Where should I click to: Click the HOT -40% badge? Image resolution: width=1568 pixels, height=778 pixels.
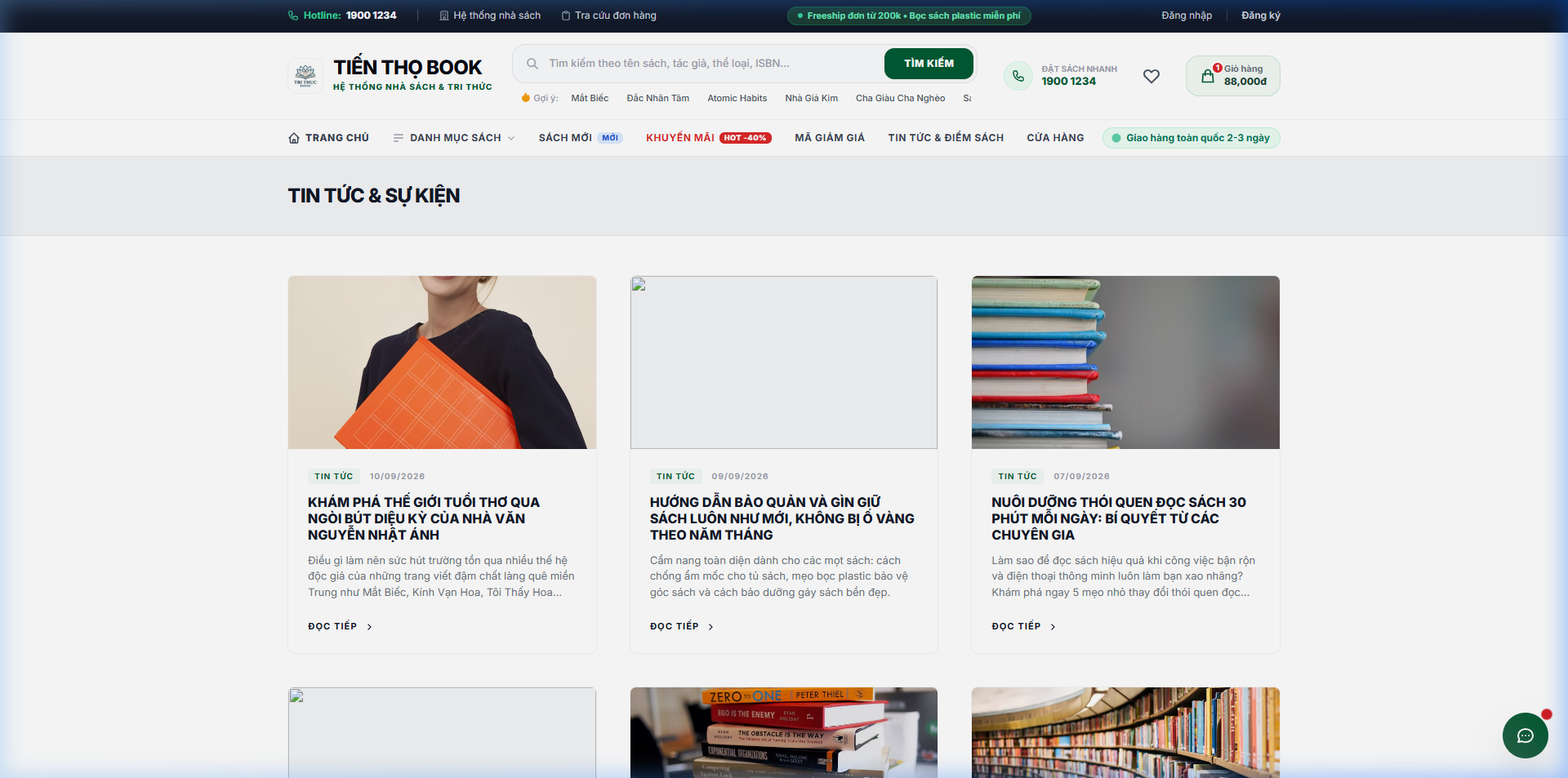(x=746, y=138)
